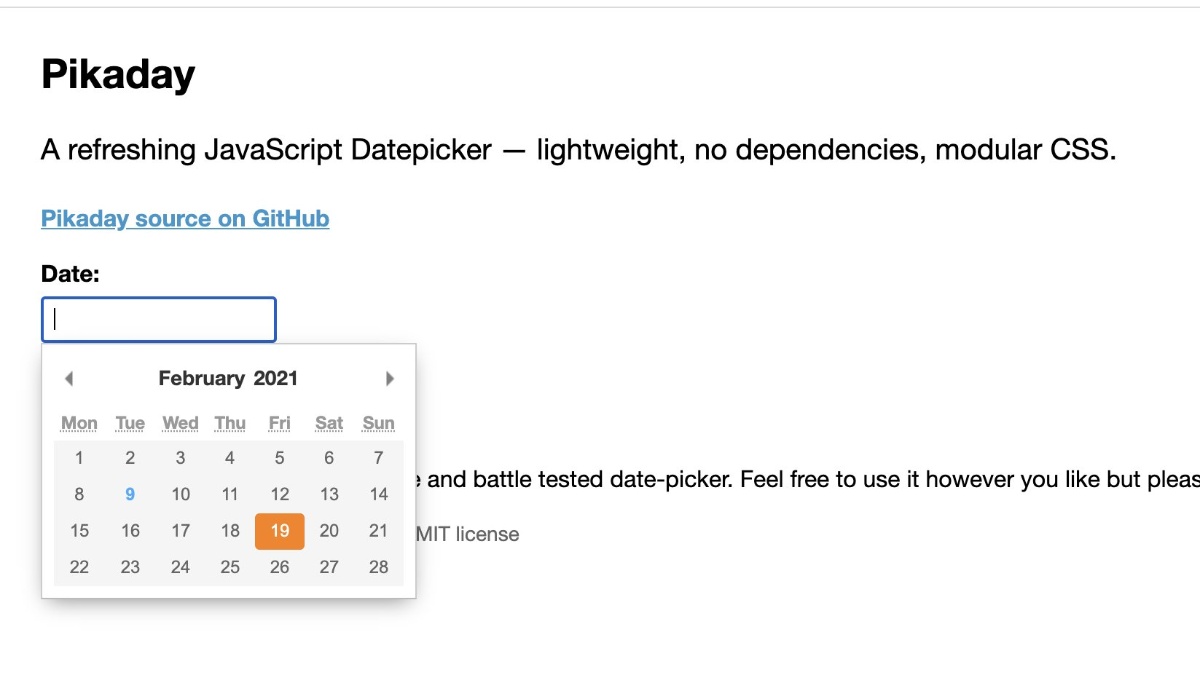
Task: Select February 27 in the calendar
Action: [x=329, y=567]
